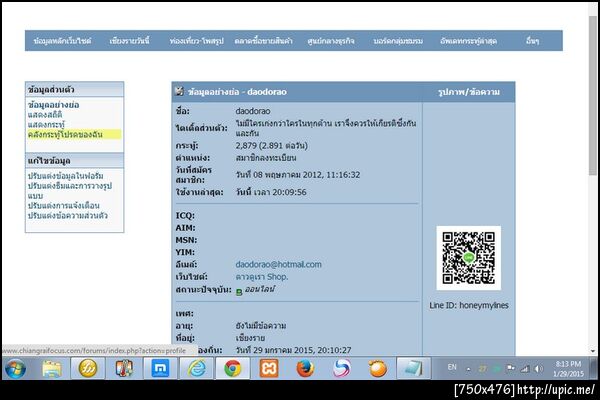The width and height of the screenshot is (600, 400).
Task: Click the volume speaker tray icon
Action: (x=539, y=369)
